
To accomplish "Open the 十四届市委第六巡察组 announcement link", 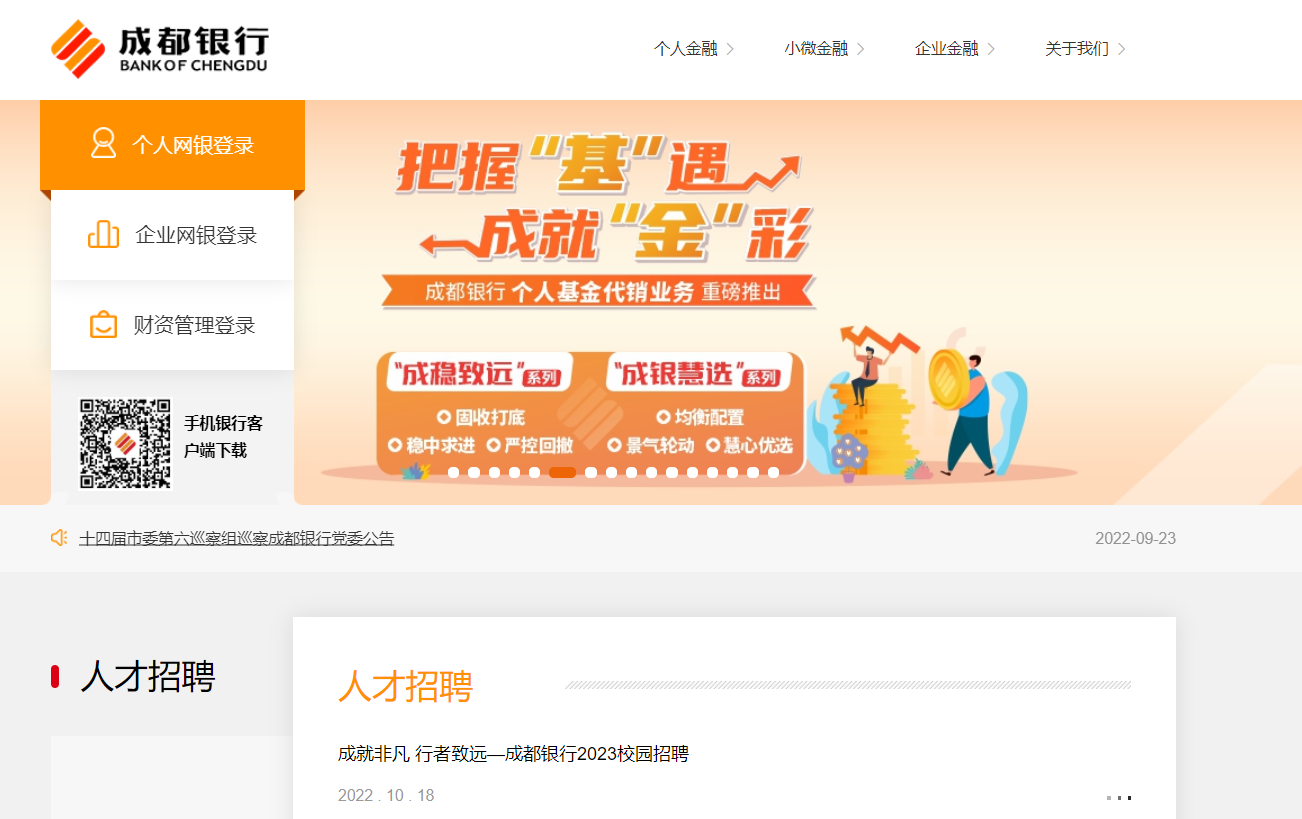I will click(x=237, y=538).
